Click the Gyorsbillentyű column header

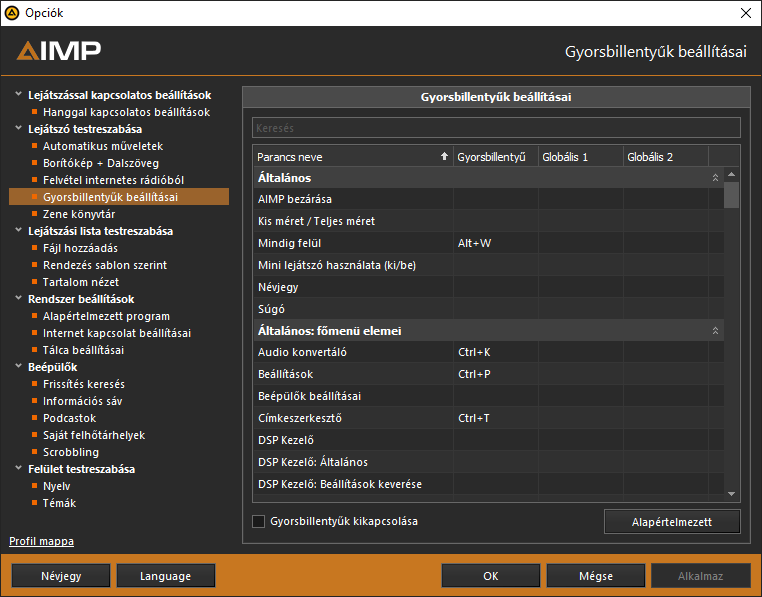[x=496, y=157]
